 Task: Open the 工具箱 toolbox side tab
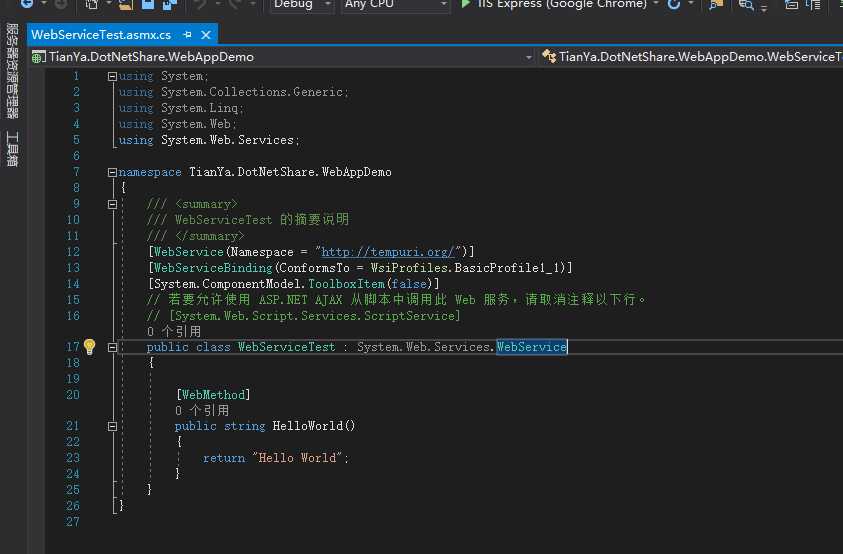pyautogui.click(x=12, y=149)
